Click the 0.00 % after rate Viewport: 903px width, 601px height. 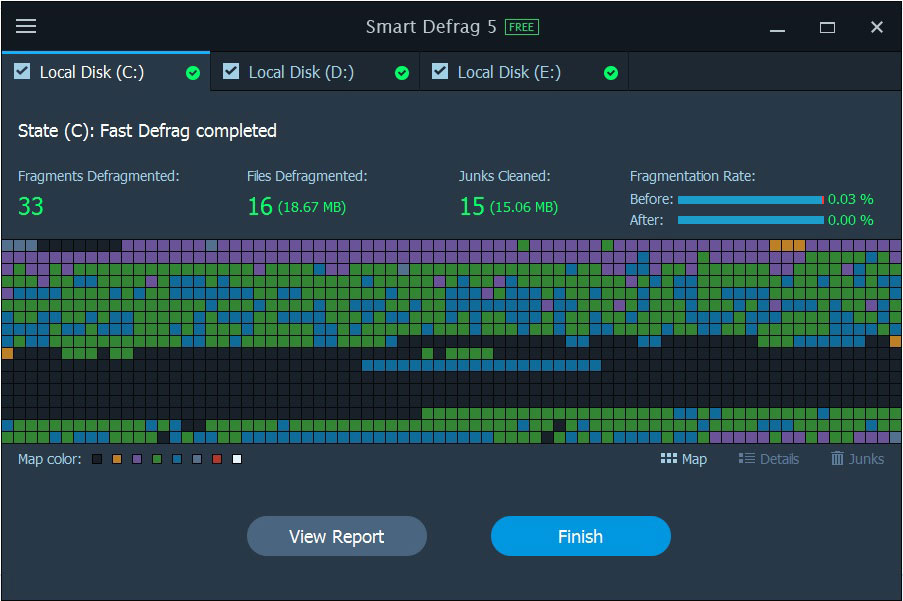click(x=851, y=220)
